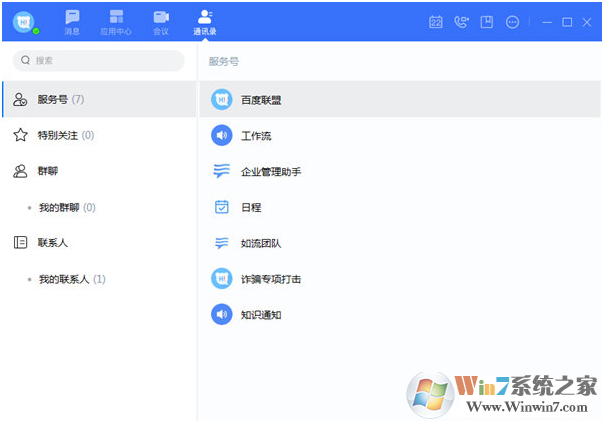This screenshot has width=604, height=421.
Task: Open 日程 service account
Action: click(400, 207)
